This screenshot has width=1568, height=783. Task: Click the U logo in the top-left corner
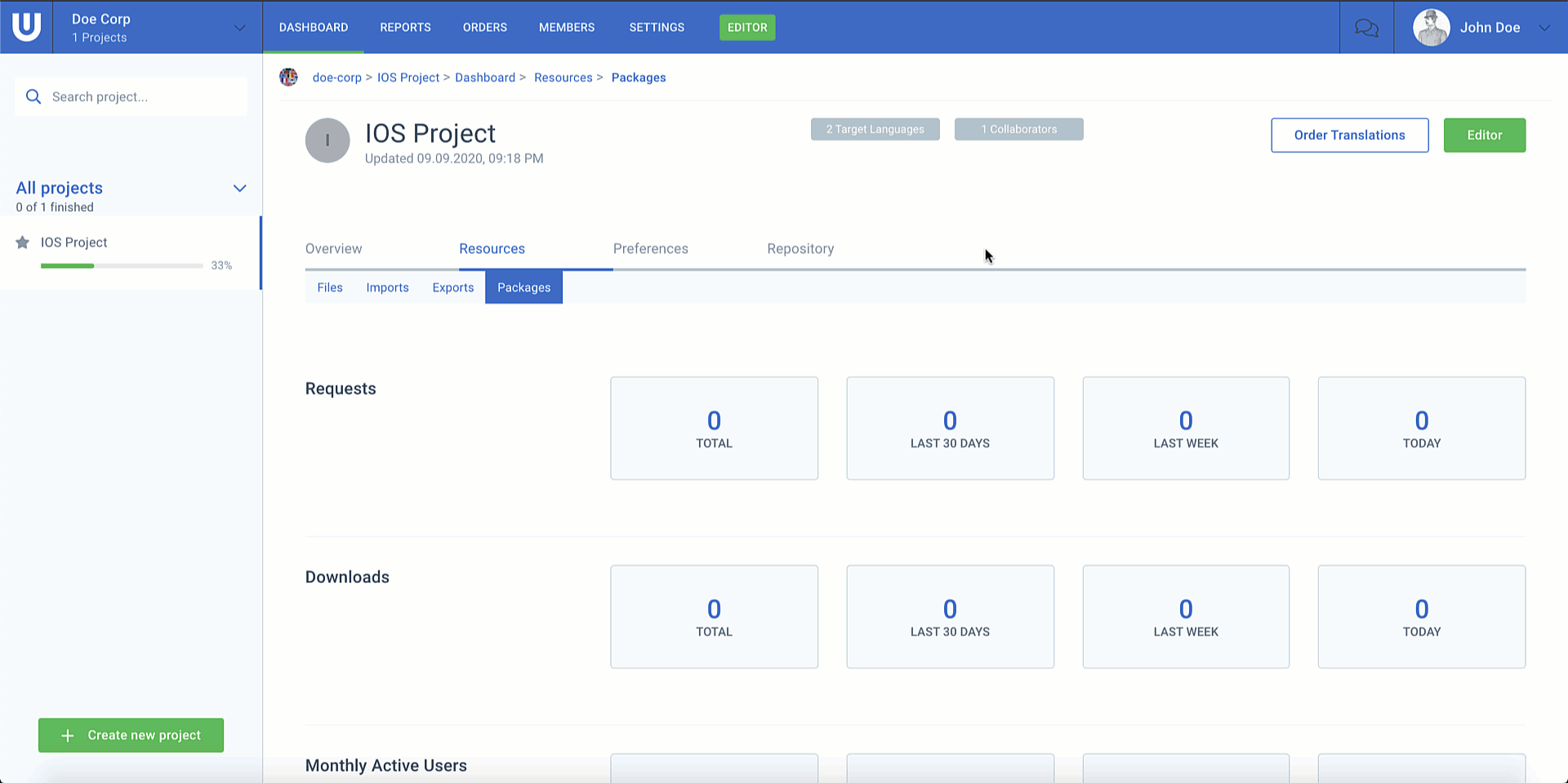26,27
